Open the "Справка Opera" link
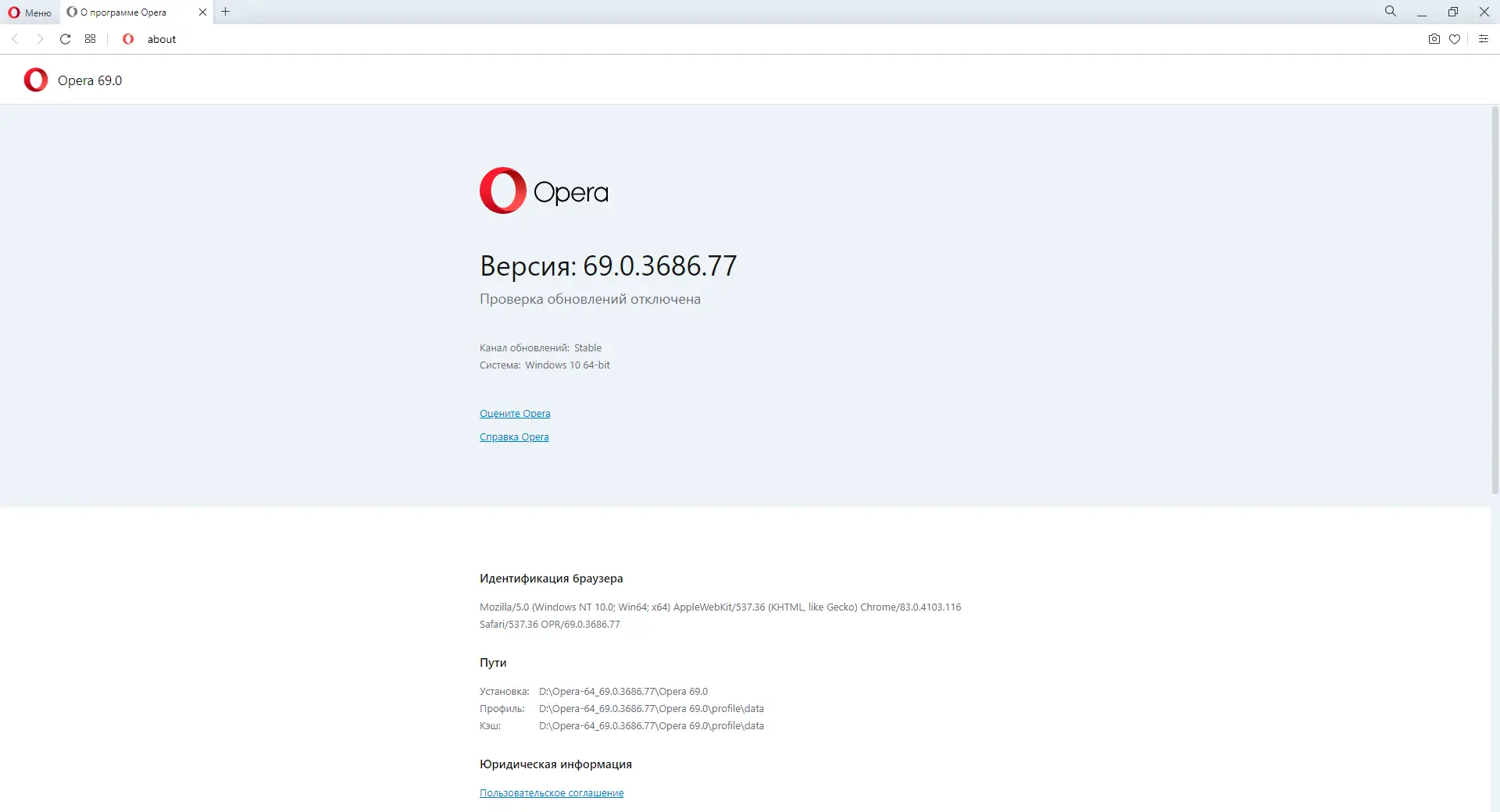The image size is (1500, 812). click(x=513, y=436)
